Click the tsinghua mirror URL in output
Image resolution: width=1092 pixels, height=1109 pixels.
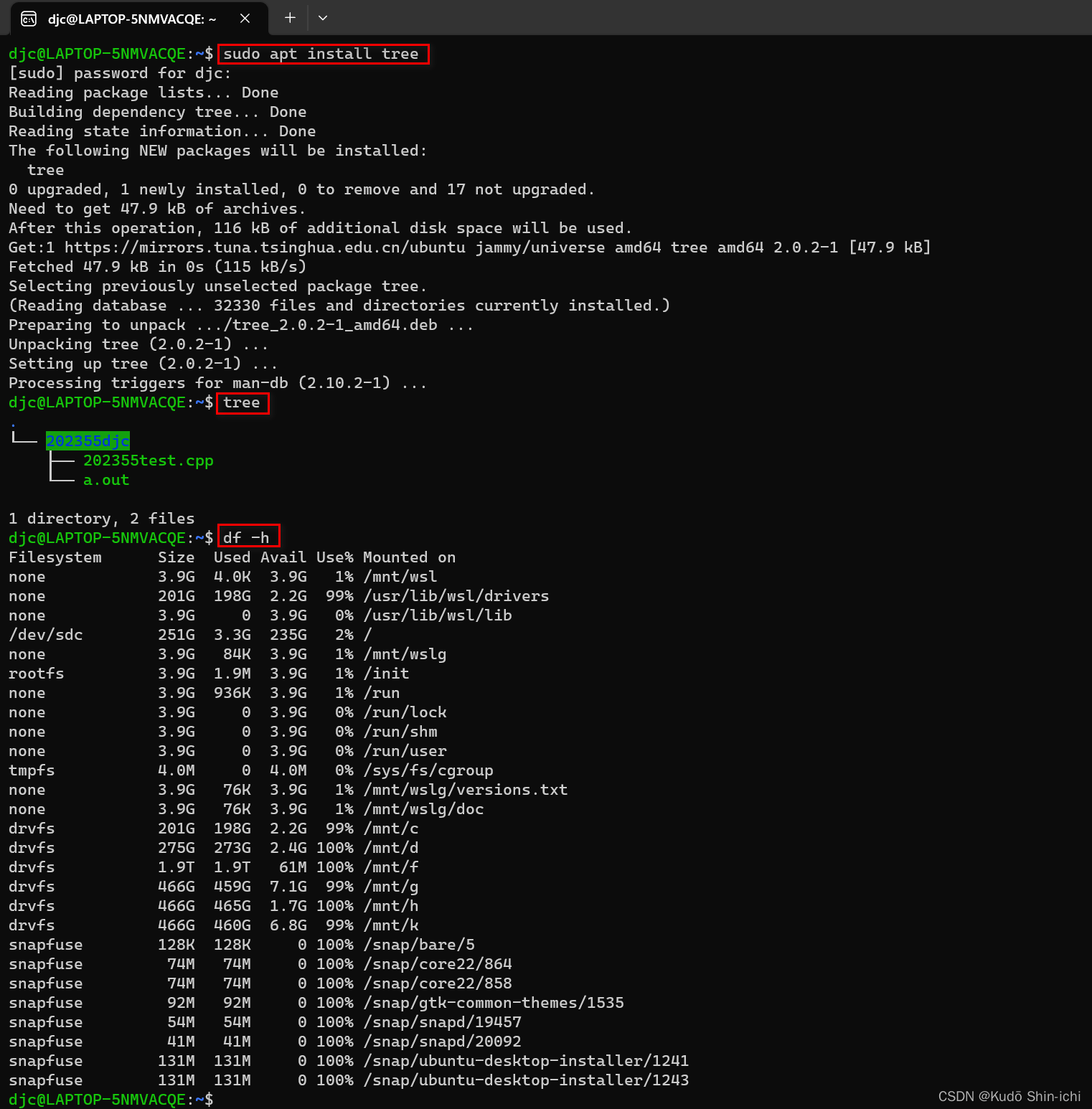[265, 247]
